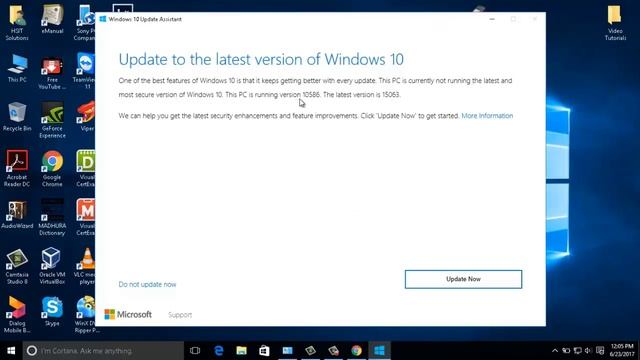Viewport: 640px width, 360px height.
Task: Open volume control in system tray
Action: [588, 351]
